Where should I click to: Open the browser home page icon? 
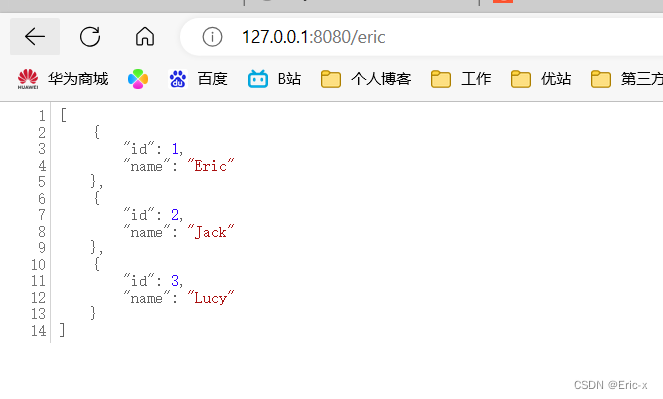[x=145, y=37]
